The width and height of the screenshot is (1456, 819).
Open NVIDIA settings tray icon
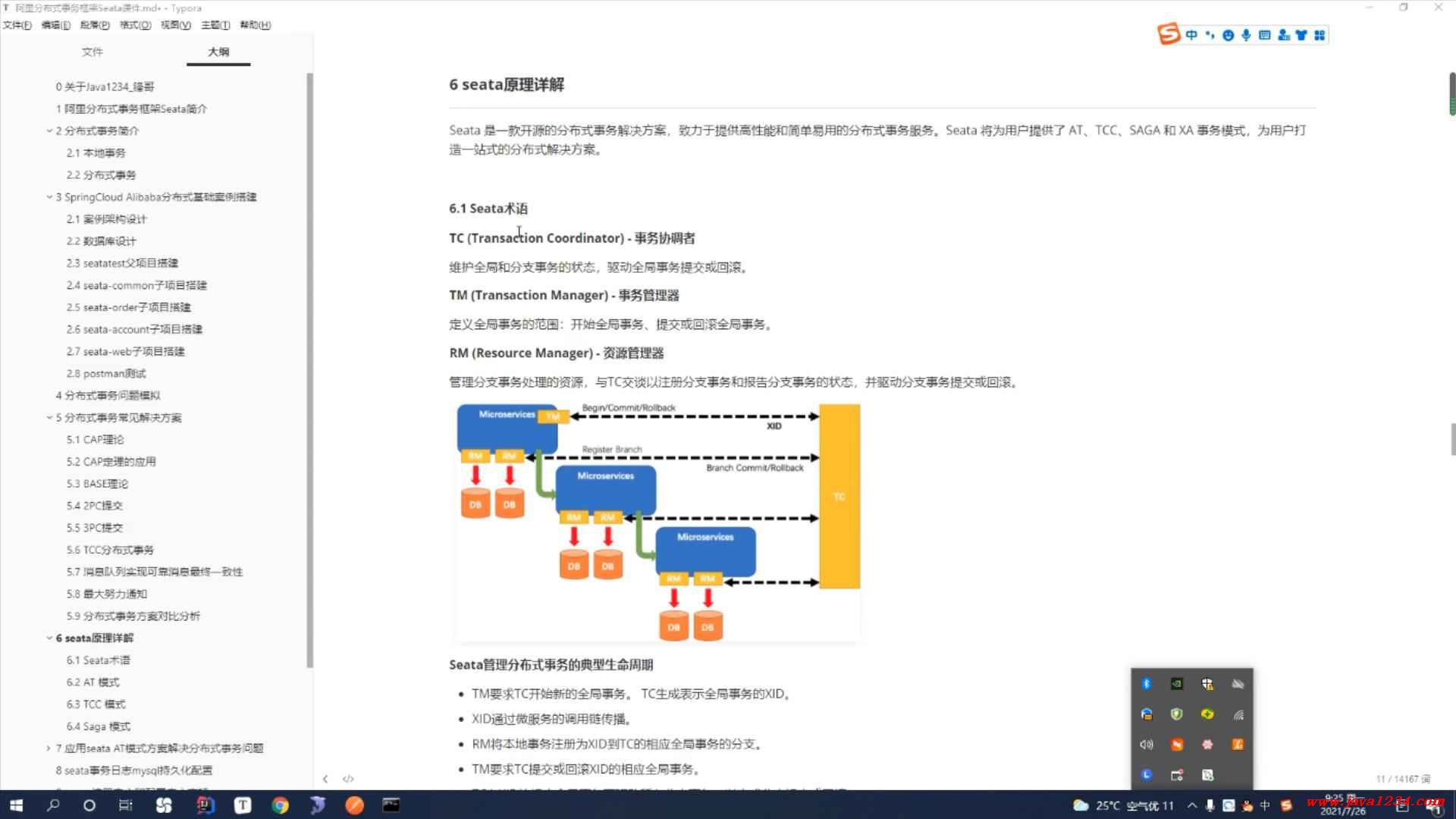click(x=1177, y=684)
